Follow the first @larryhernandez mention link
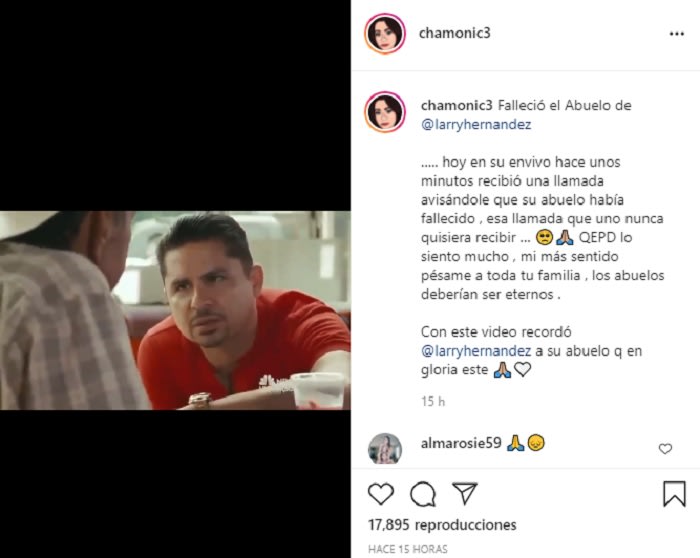 click(x=476, y=125)
